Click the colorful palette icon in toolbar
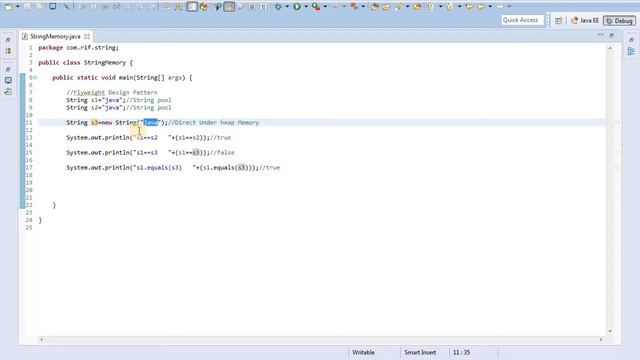This screenshot has width=640, height=360. coord(204,7)
